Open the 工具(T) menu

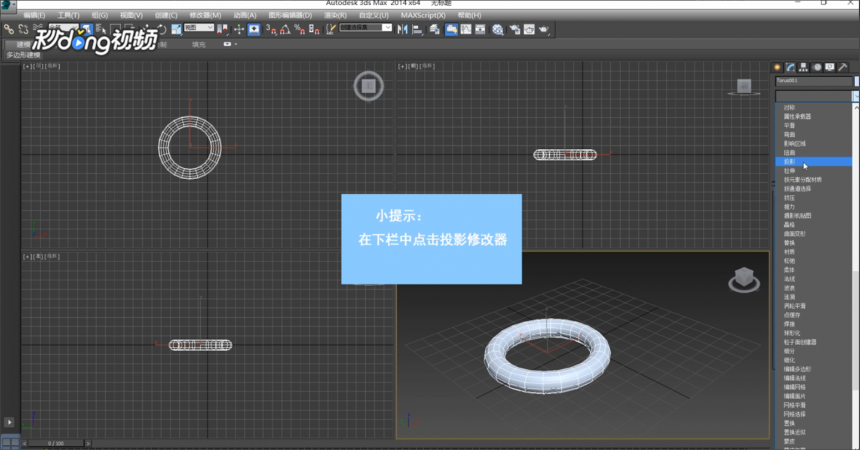coord(68,15)
